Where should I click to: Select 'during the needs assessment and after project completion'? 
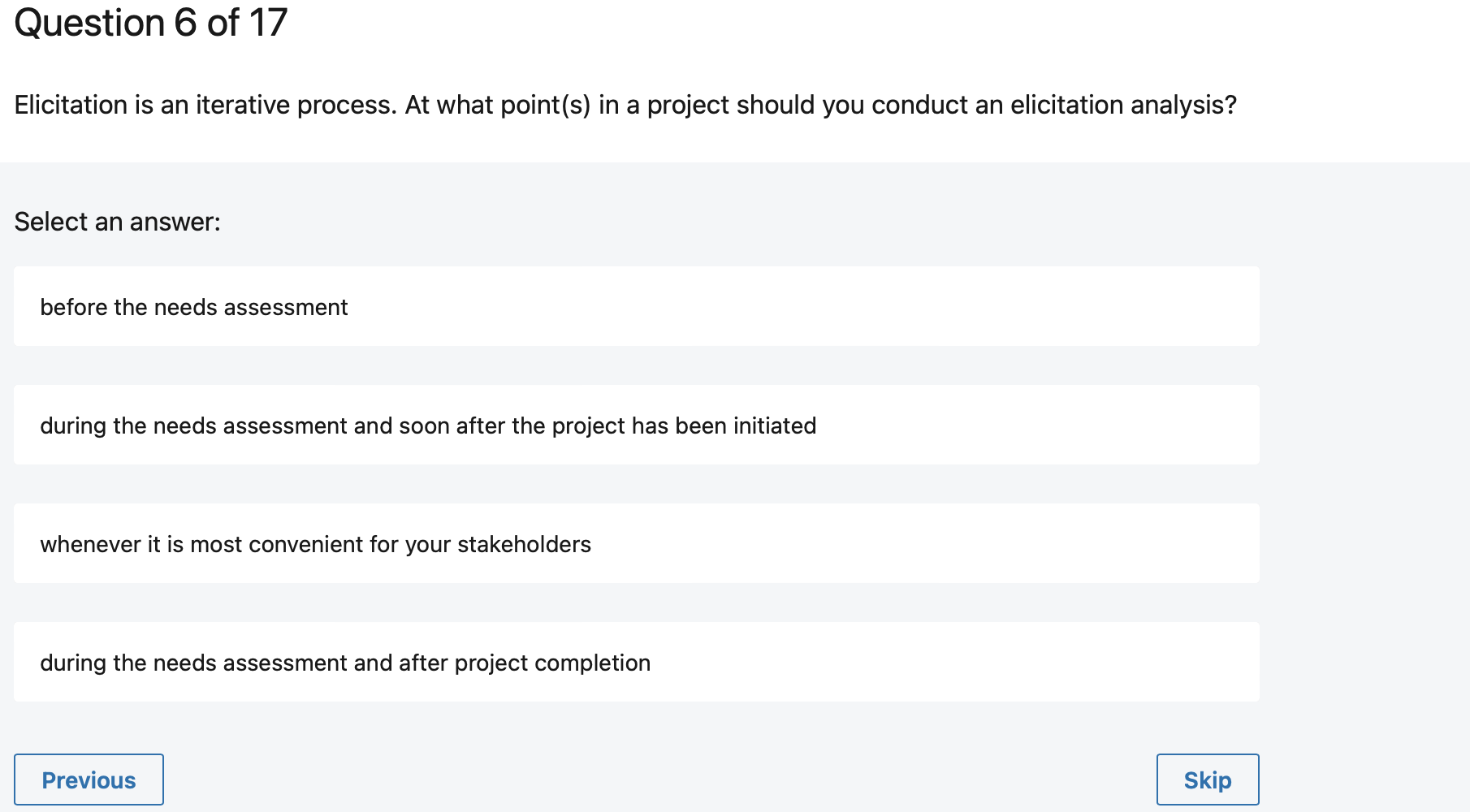(636, 662)
